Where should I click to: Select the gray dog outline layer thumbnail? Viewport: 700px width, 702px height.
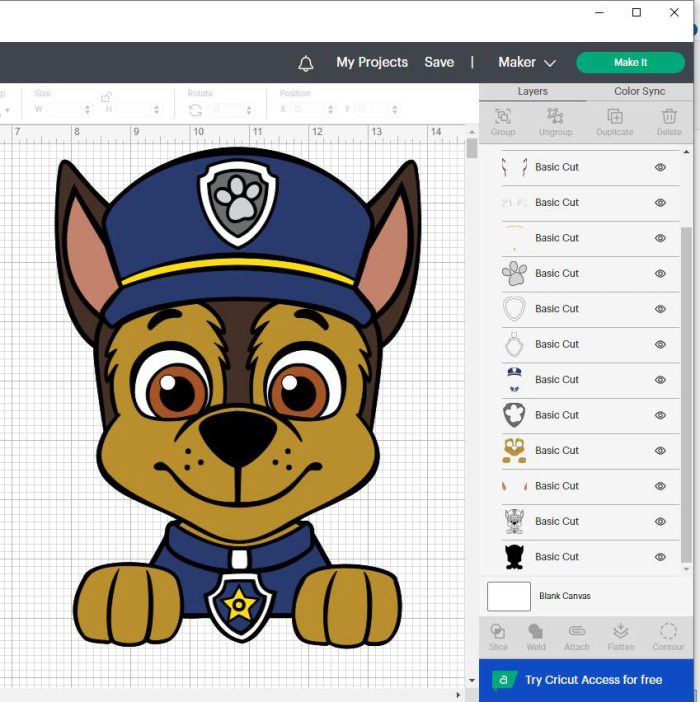point(514,521)
